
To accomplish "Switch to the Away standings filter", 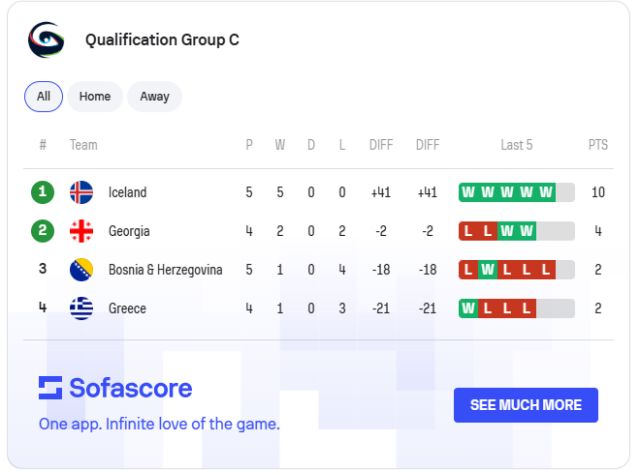I will point(154,97).
